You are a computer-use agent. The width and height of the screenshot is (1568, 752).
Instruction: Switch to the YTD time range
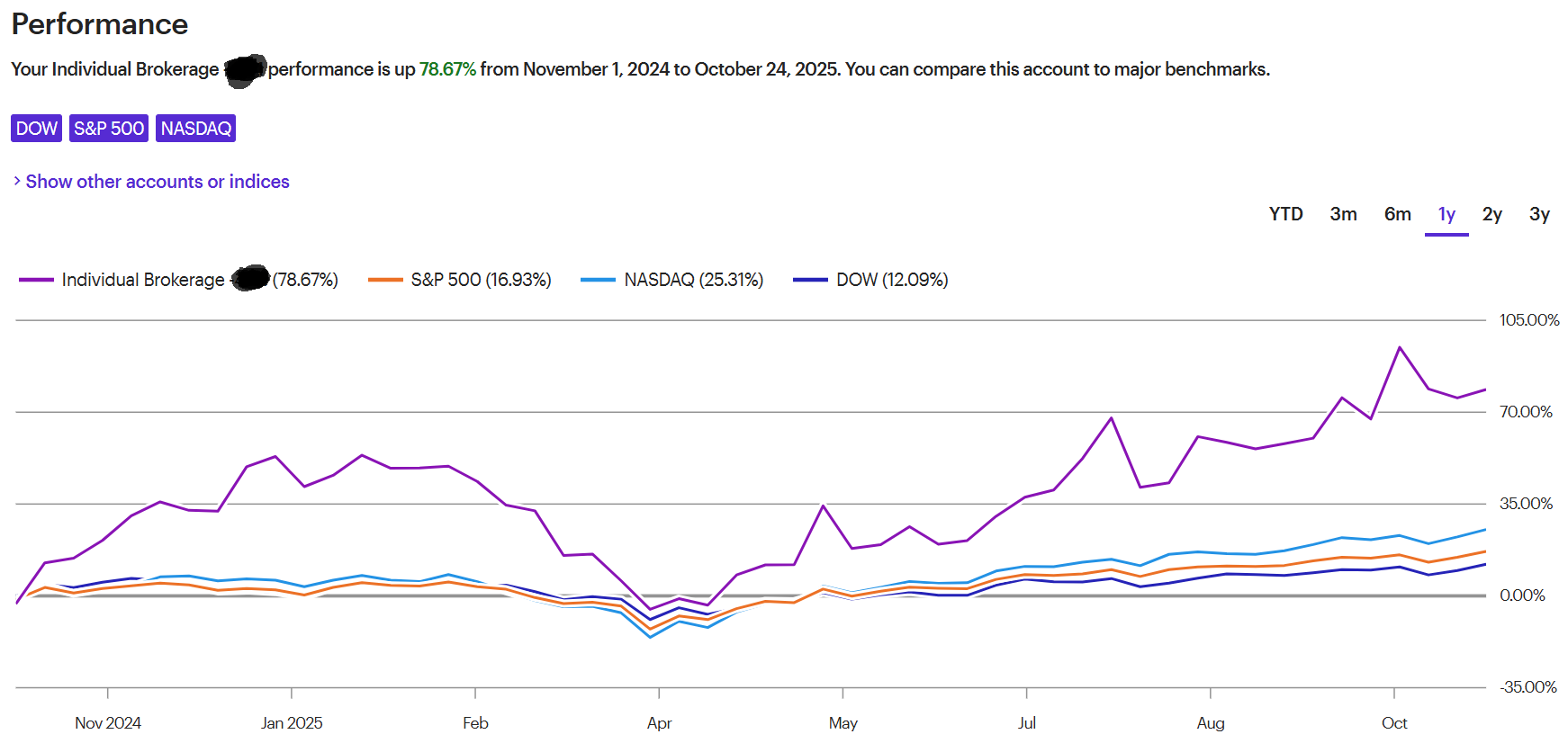click(x=1285, y=214)
